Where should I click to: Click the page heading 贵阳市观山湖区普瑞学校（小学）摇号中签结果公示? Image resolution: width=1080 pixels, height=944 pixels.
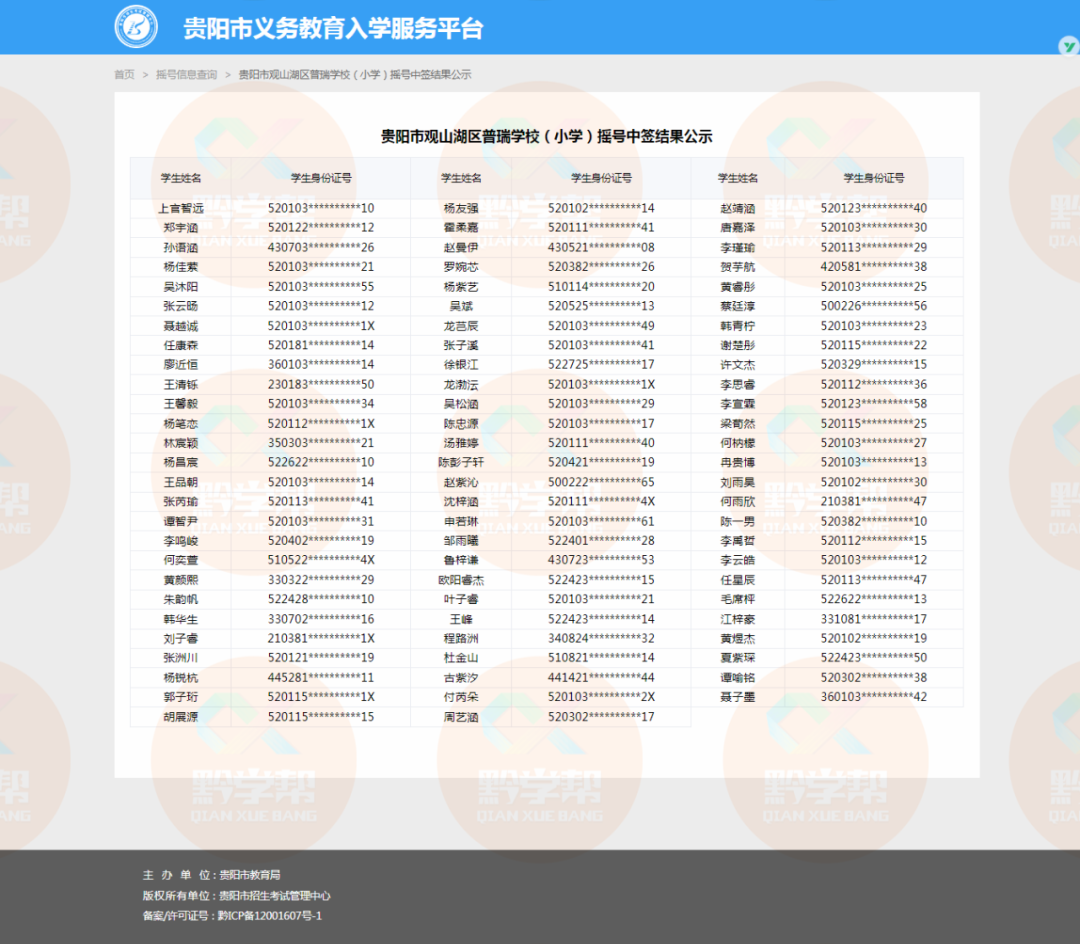tap(547, 136)
